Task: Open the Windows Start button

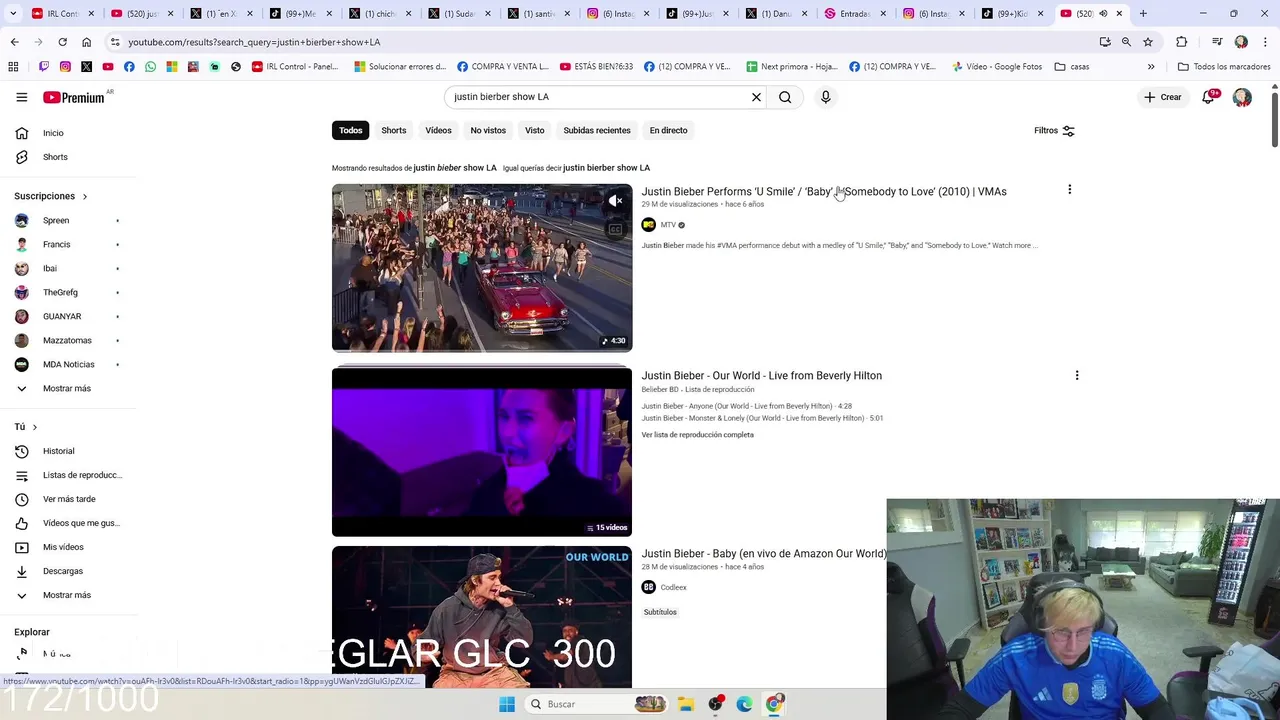Action: click(x=507, y=704)
